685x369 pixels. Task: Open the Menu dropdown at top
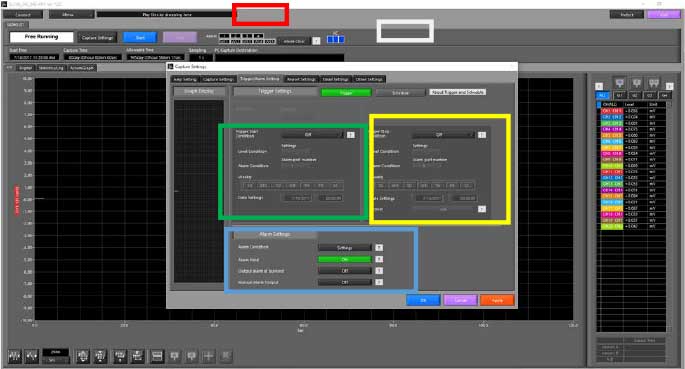point(71,14)
